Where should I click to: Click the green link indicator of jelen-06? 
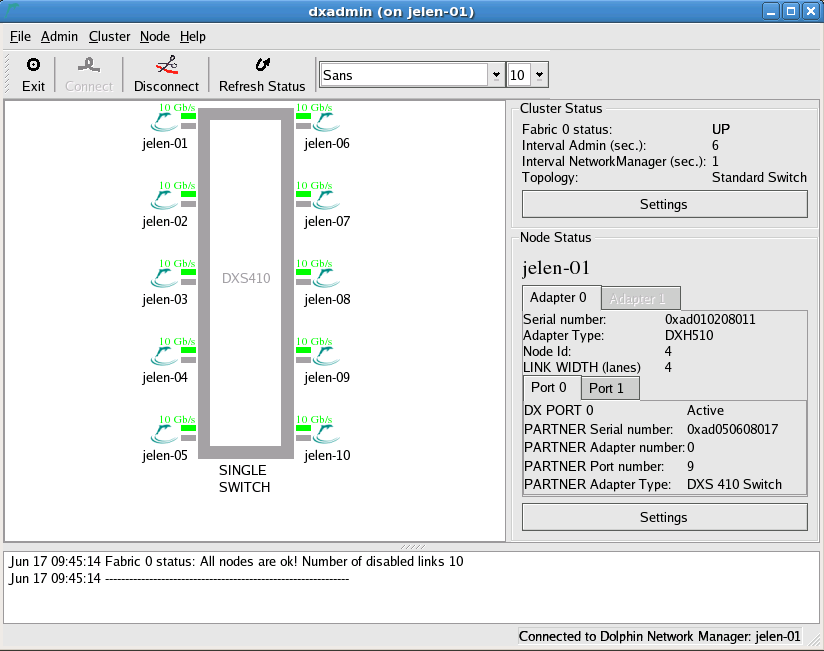click(x=303, y=116)
